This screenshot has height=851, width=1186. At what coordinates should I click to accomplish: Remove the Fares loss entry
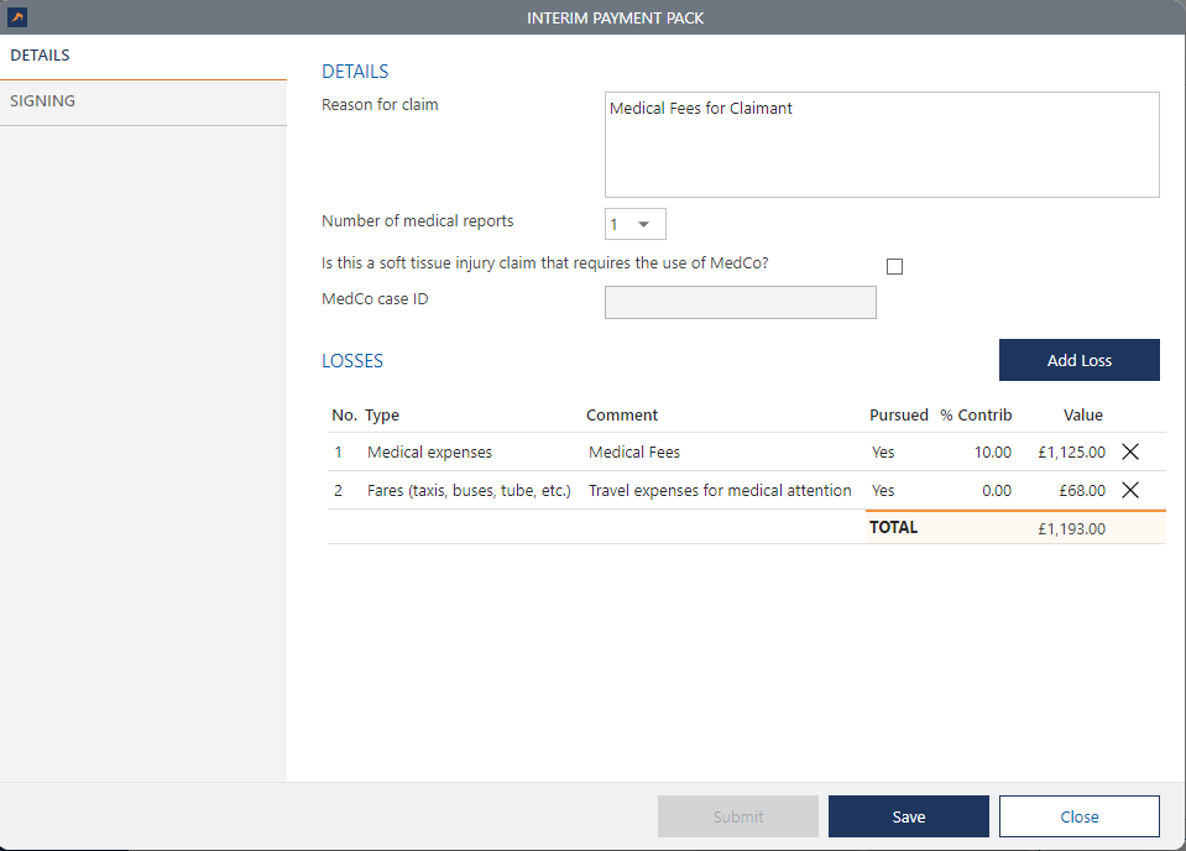1130,490
